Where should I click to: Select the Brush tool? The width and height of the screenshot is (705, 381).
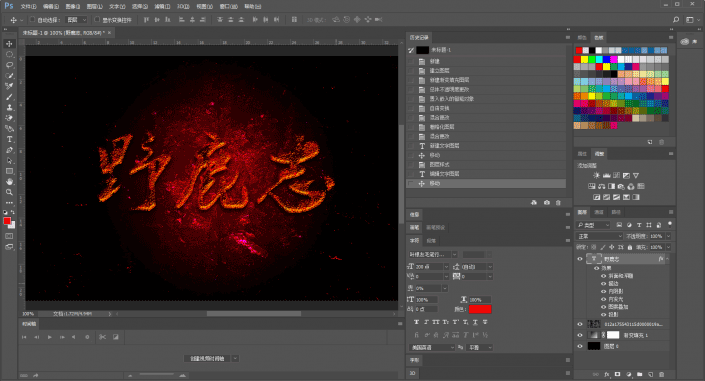click(x=9, y=97)
